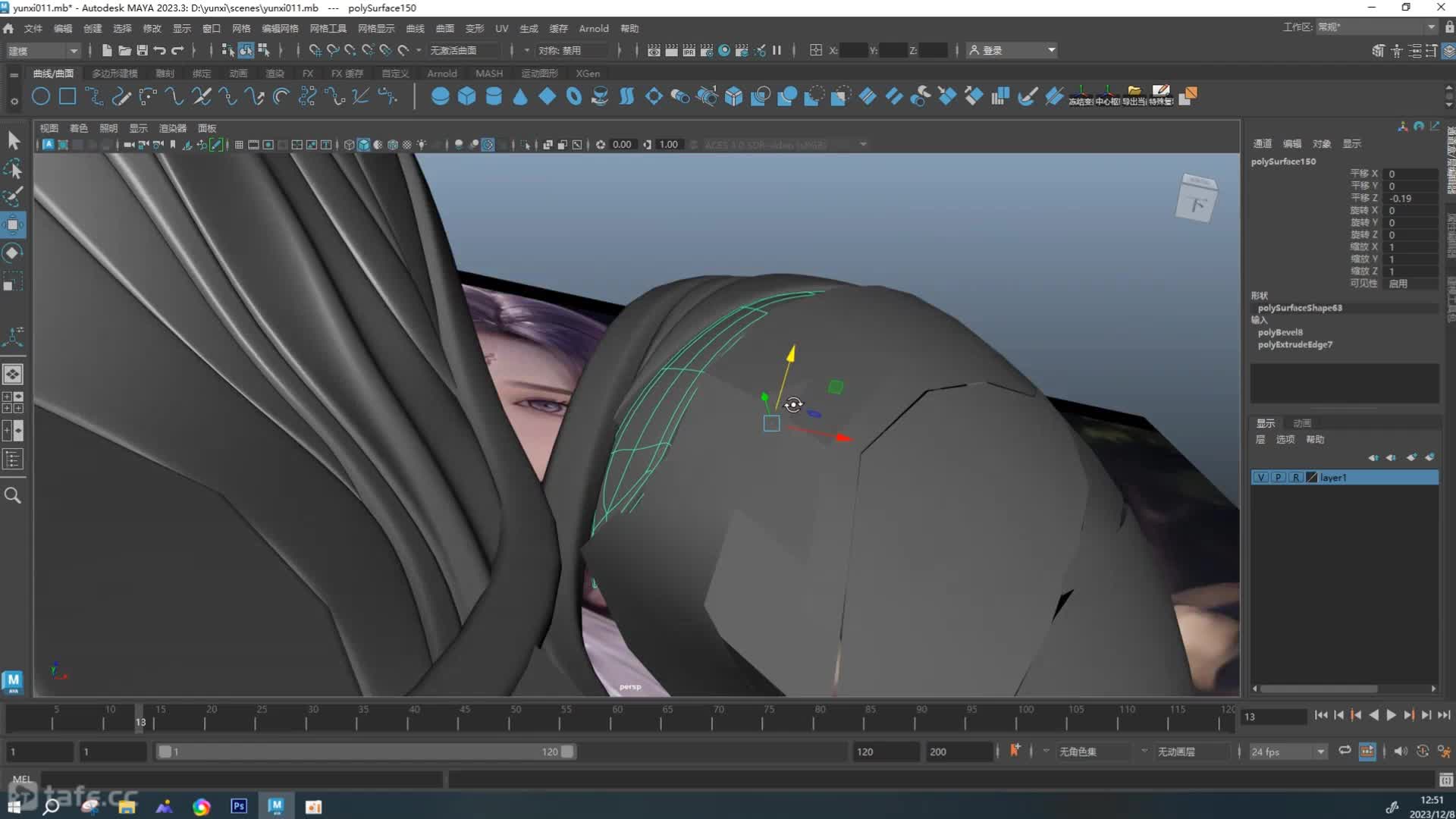Toggle the workspace lock icon
This screenshot has height=819, width=1456.
1449,27
